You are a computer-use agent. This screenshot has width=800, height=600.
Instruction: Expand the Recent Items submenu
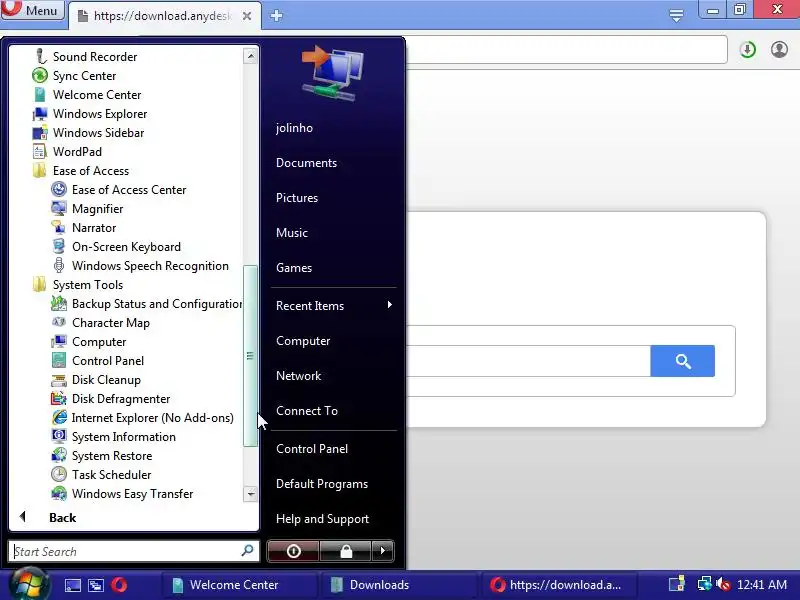pos(334,306)
